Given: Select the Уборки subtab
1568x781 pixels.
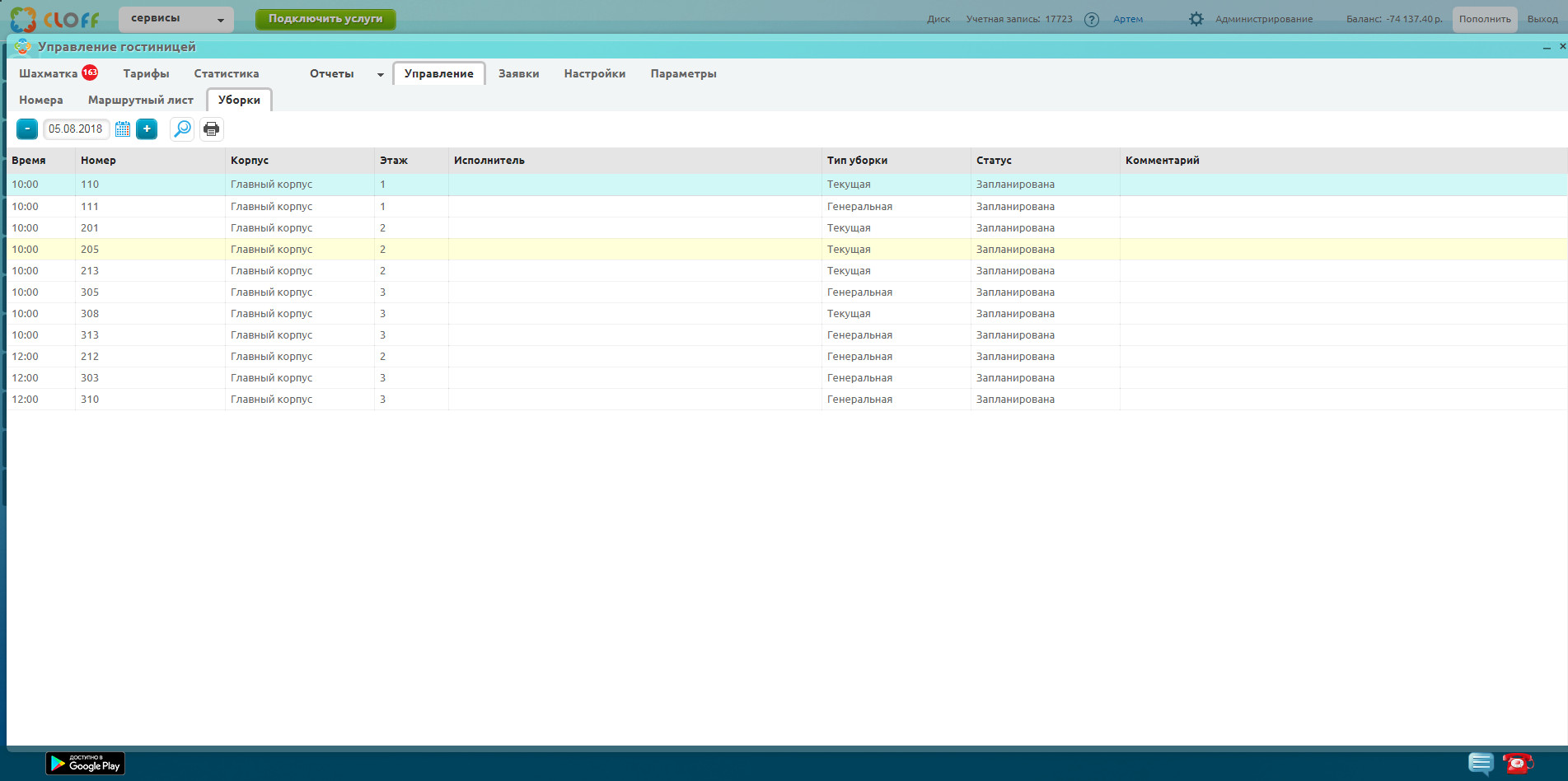Looking at the screenshot, I should (x=239, y=100).
